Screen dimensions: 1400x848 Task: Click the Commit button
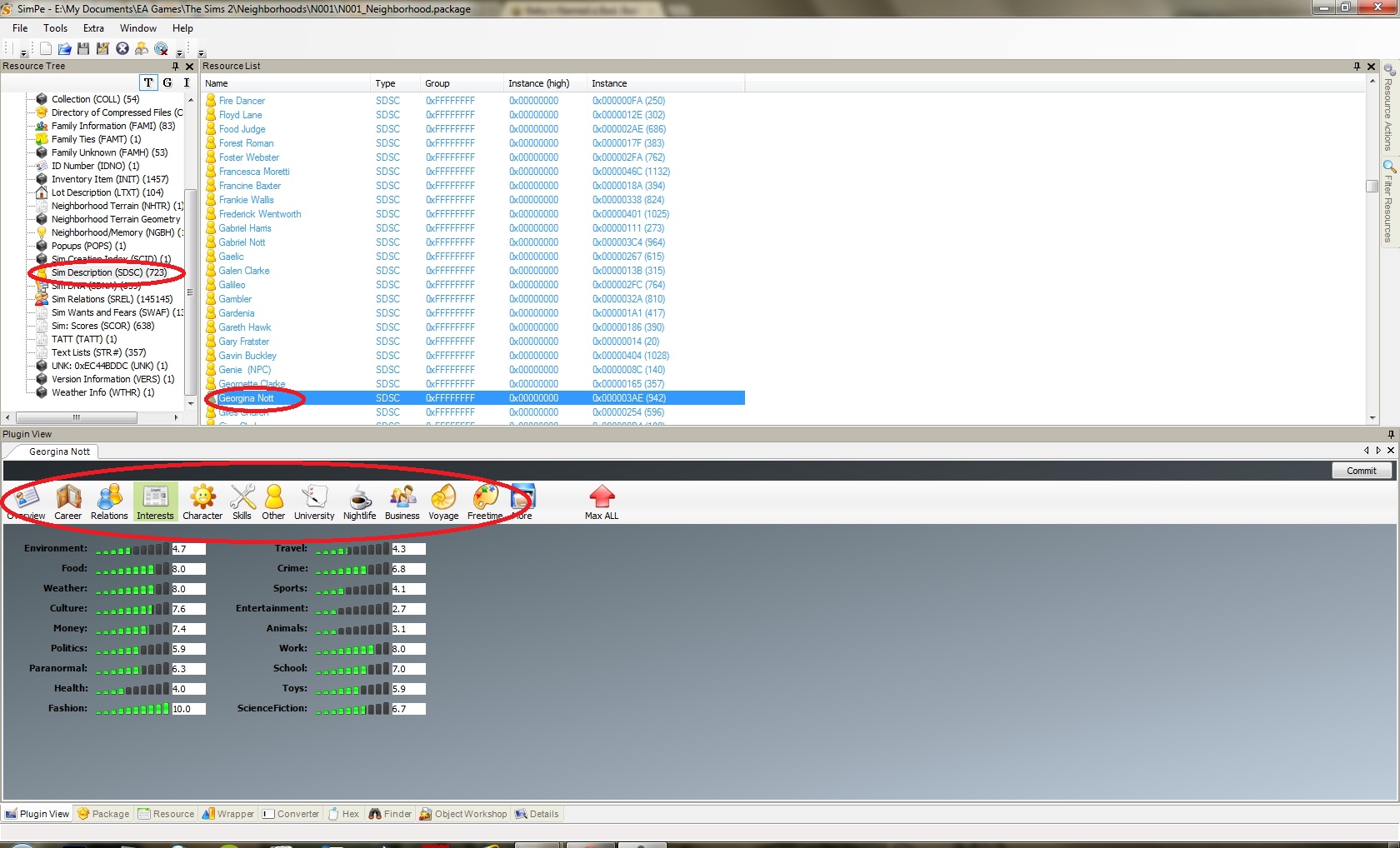(1362, 471)
